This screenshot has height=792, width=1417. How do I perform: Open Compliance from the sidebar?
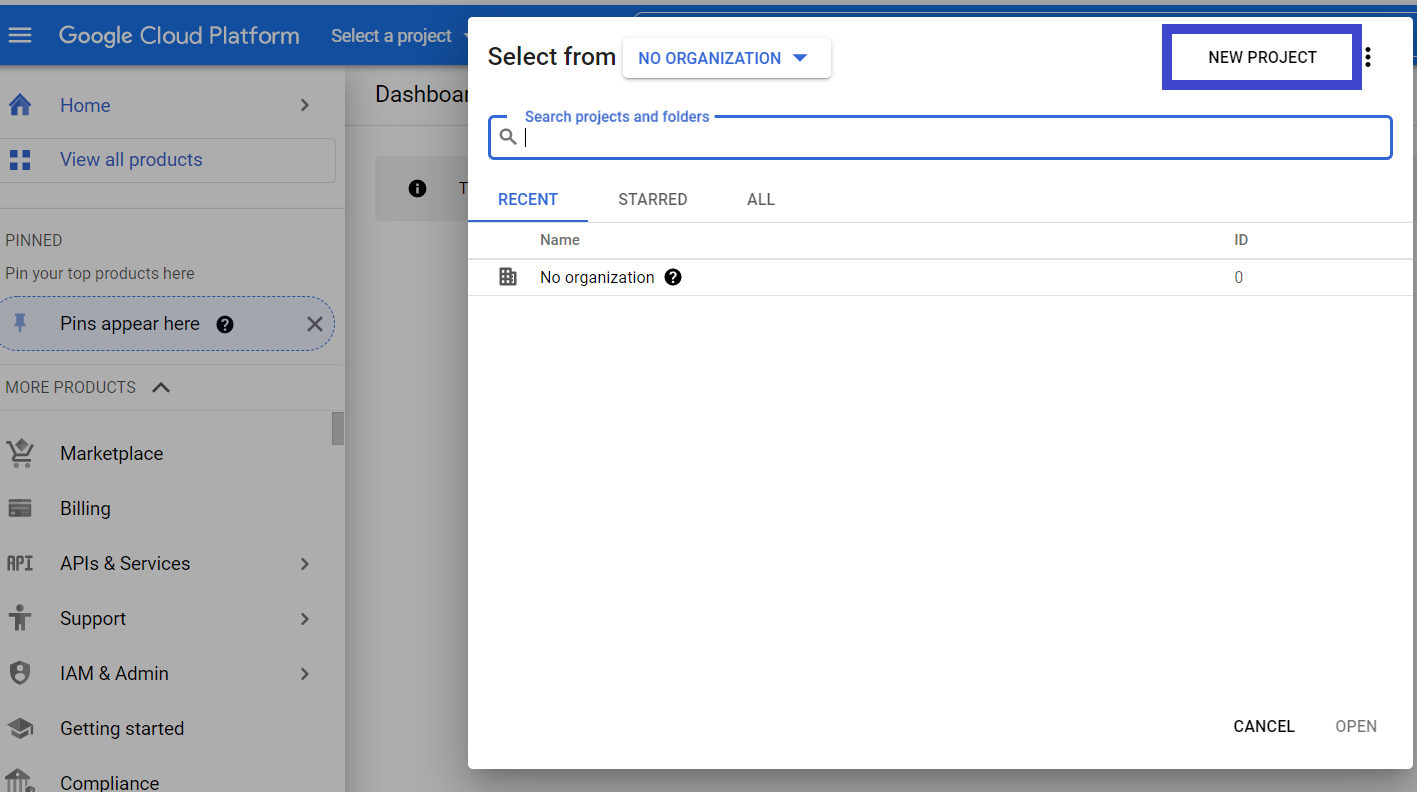[x=110, y=782]
